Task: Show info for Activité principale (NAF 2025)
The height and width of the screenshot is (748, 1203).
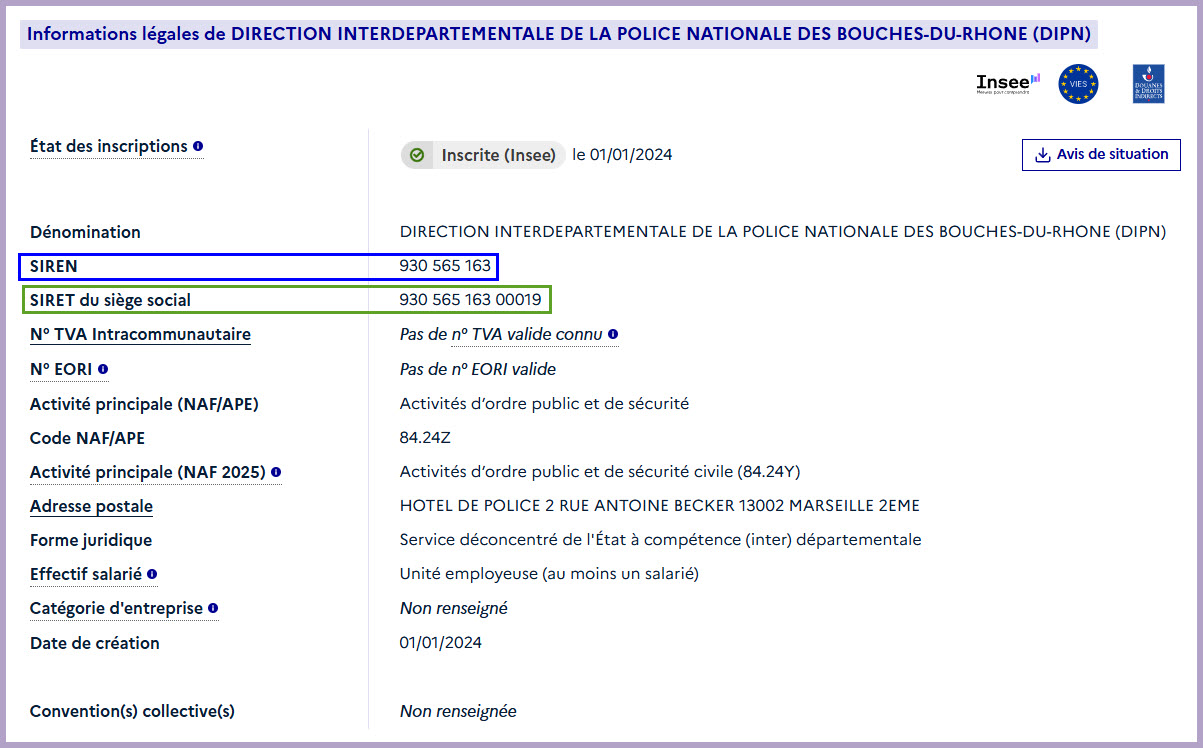Action: 276,473
